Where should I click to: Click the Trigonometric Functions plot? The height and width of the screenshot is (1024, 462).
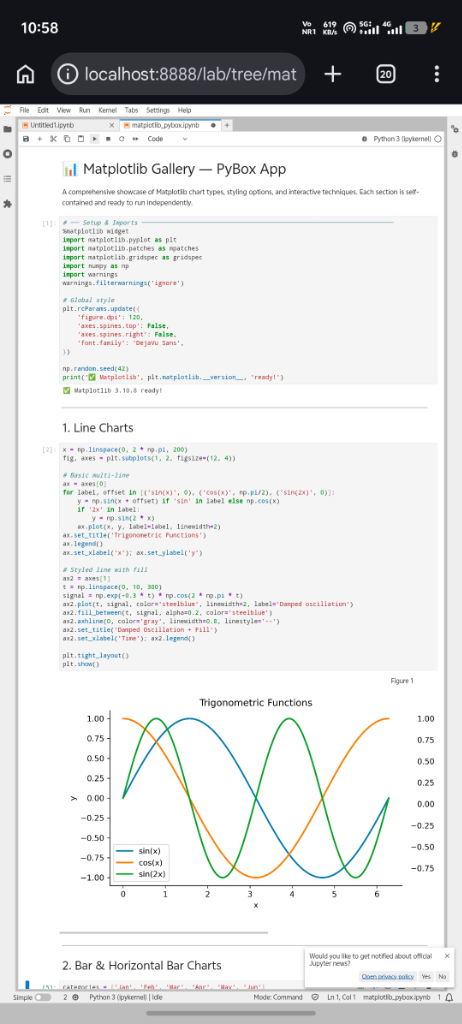pyautogui.click(x=256, y=798)
